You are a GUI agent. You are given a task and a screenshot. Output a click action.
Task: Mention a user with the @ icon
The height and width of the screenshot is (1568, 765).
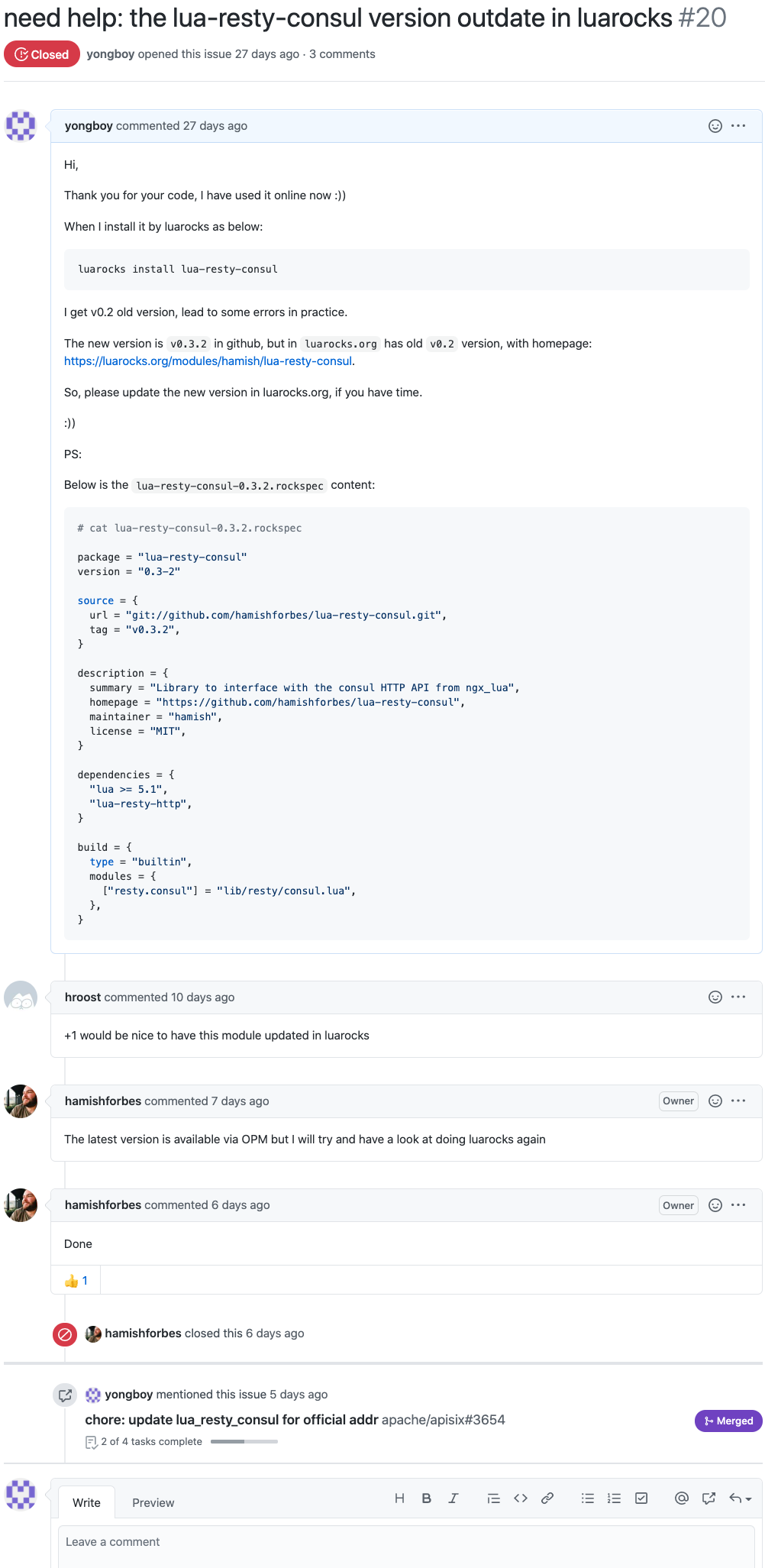682,1498
